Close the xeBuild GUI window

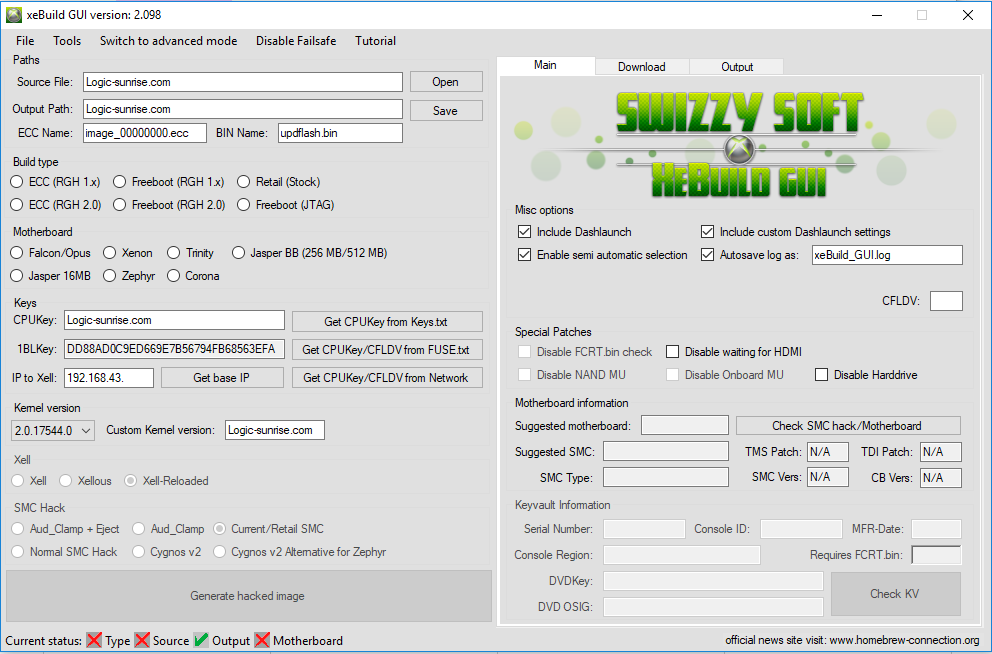[967, 15]
